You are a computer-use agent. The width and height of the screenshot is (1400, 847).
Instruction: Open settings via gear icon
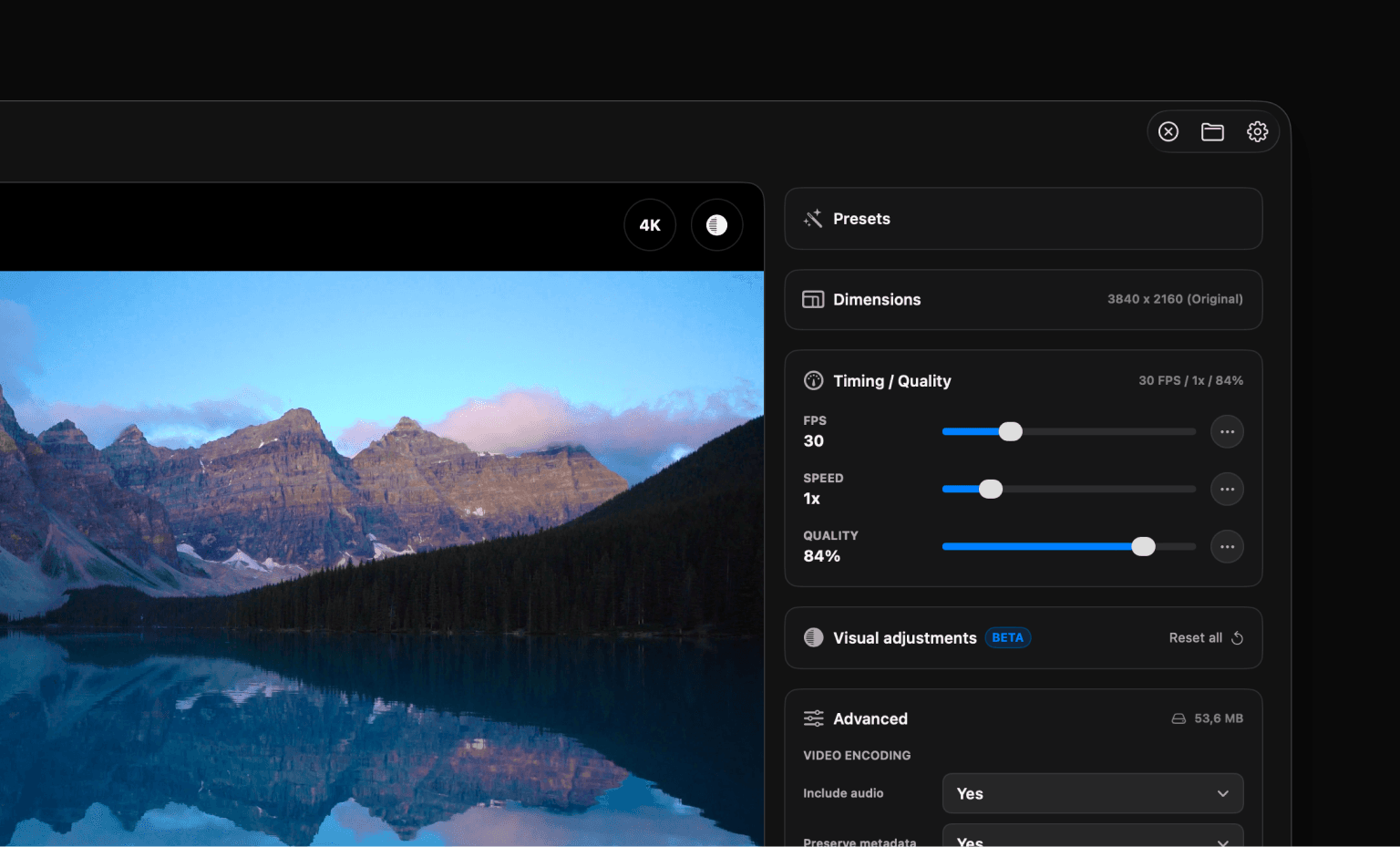(1258, 132)
